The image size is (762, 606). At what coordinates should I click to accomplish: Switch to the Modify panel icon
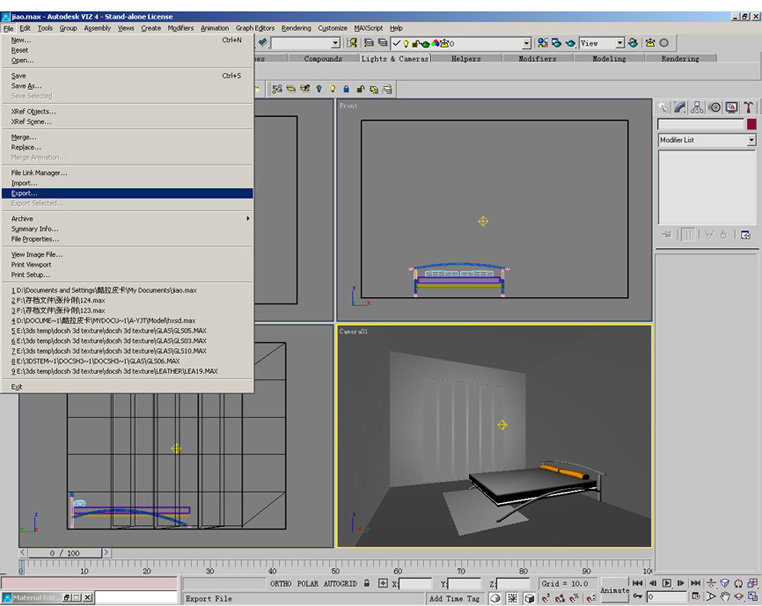click(x=680, y=107)
